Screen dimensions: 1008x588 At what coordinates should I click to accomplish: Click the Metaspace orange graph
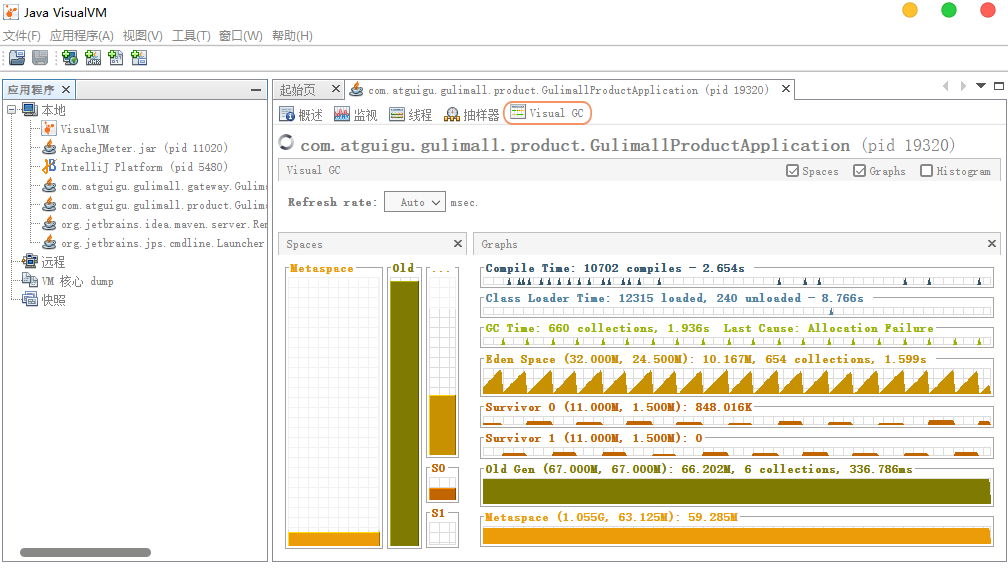(x=737, y=536)
